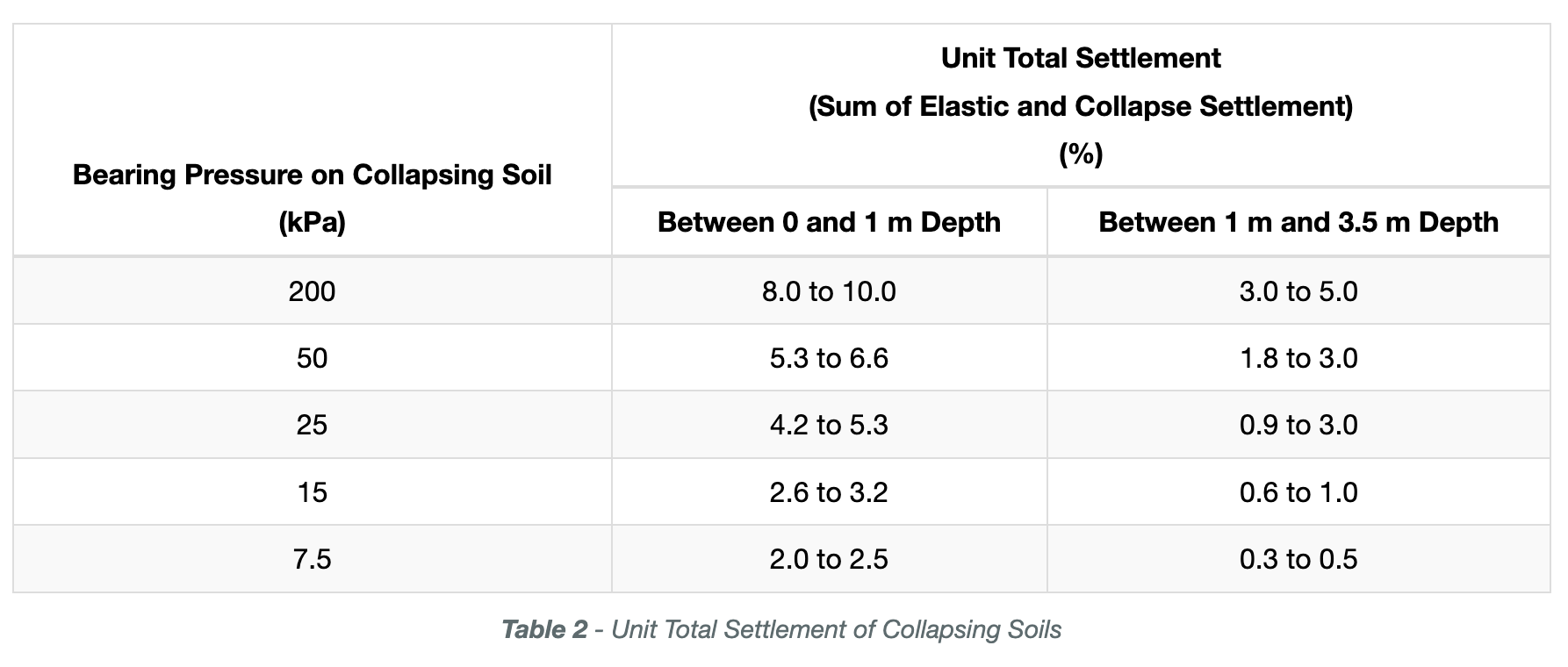Select the 50 kPa bearing pressure cell
The width and height of the screenshot is (1568, 667).
[312, 357]
